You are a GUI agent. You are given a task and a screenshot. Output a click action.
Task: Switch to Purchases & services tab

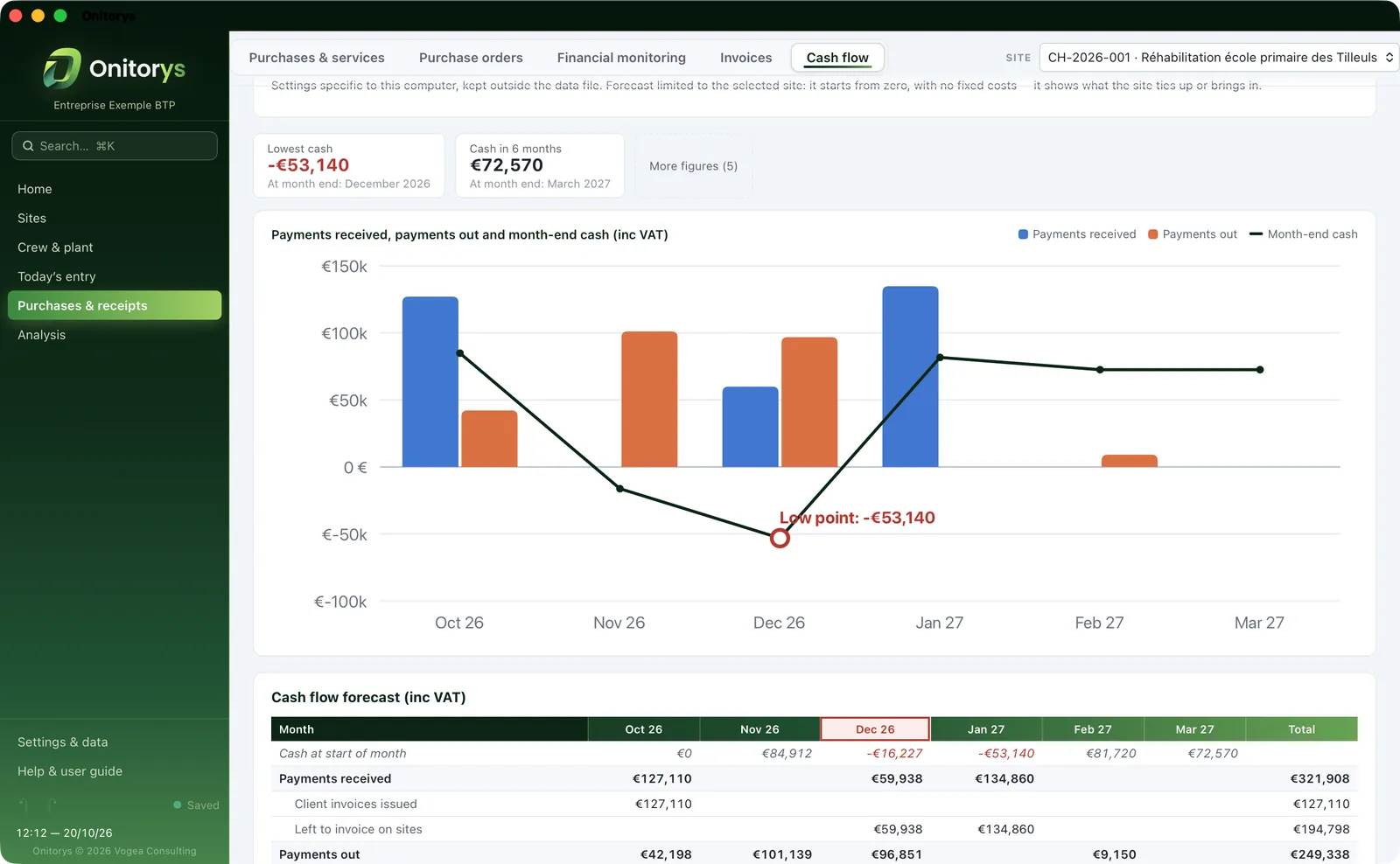coord(317,58)
